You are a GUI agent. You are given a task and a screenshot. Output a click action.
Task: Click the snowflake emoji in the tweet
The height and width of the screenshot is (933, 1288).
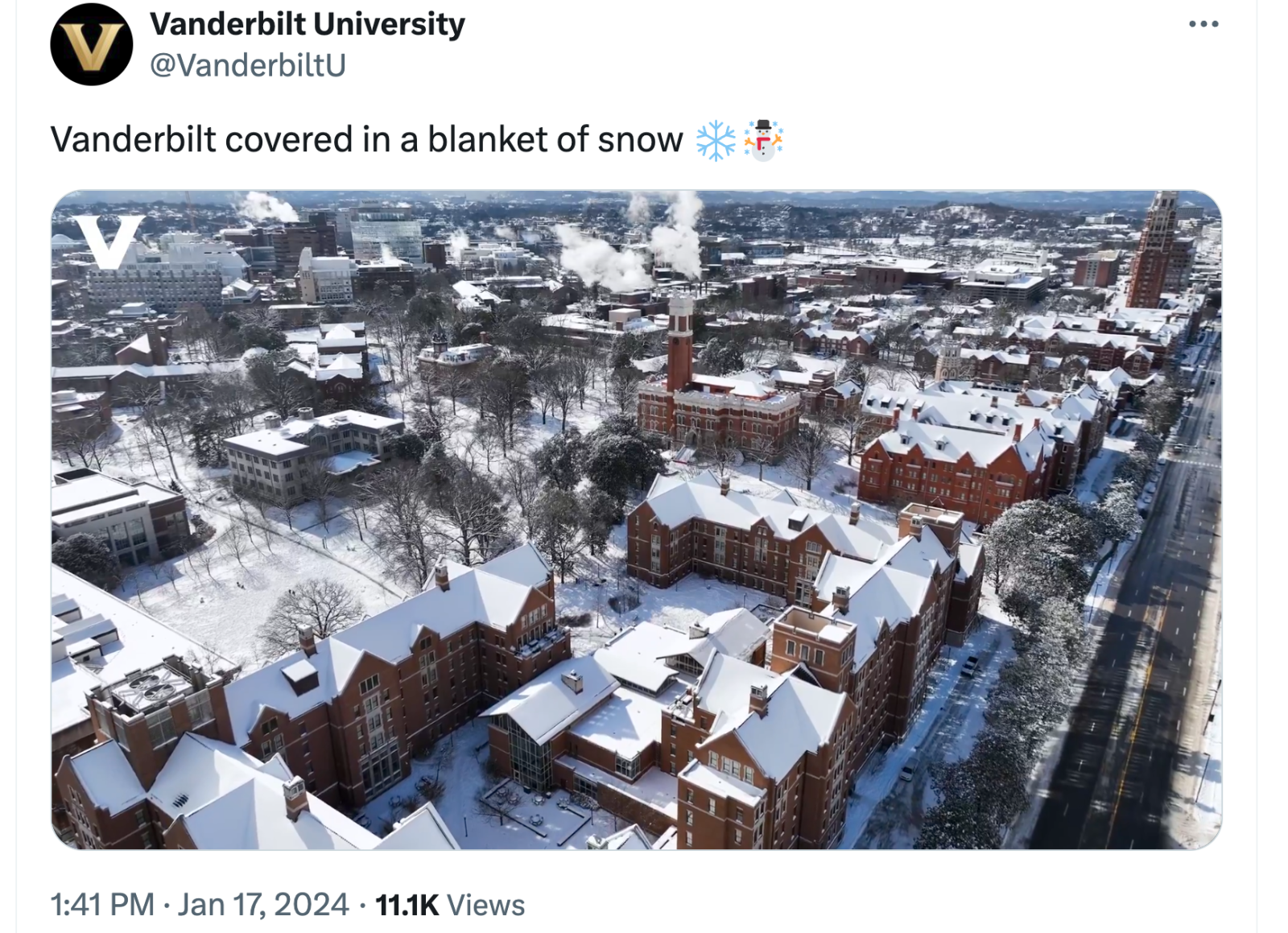pyautogui.click(x=716, y=141)
